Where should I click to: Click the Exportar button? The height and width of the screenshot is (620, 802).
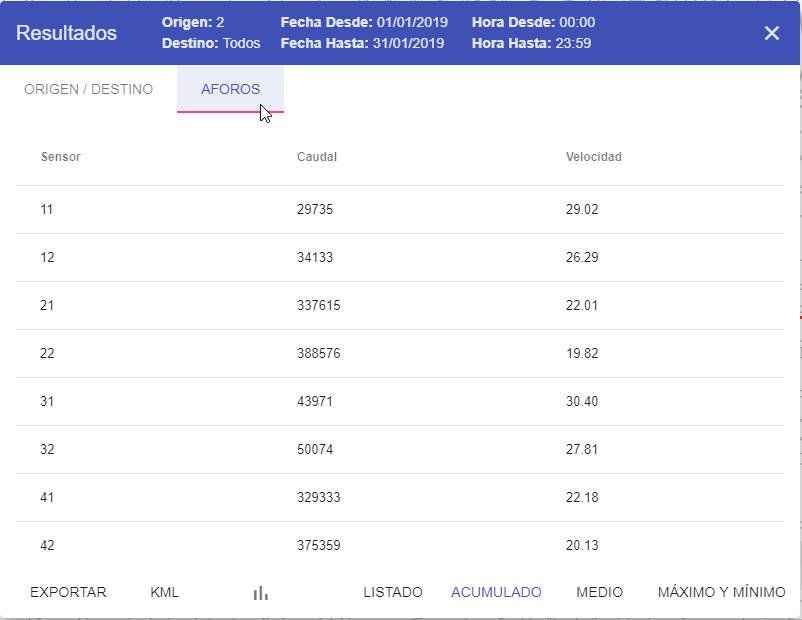click(68, 592)
